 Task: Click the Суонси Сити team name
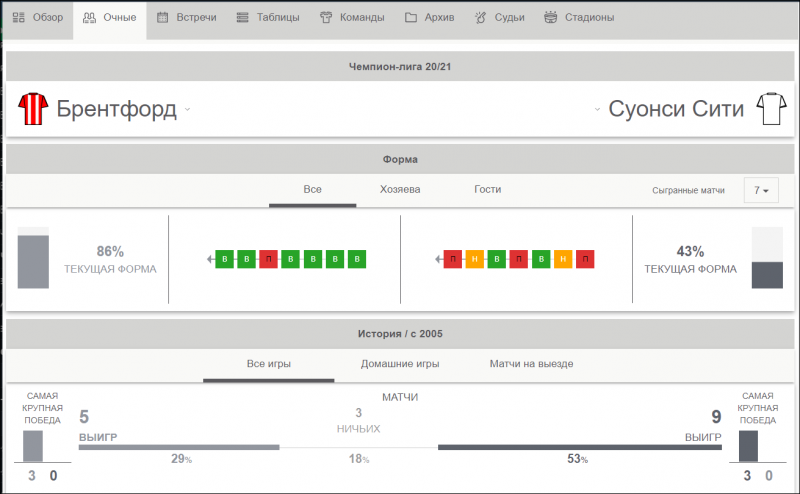point(676,109)
